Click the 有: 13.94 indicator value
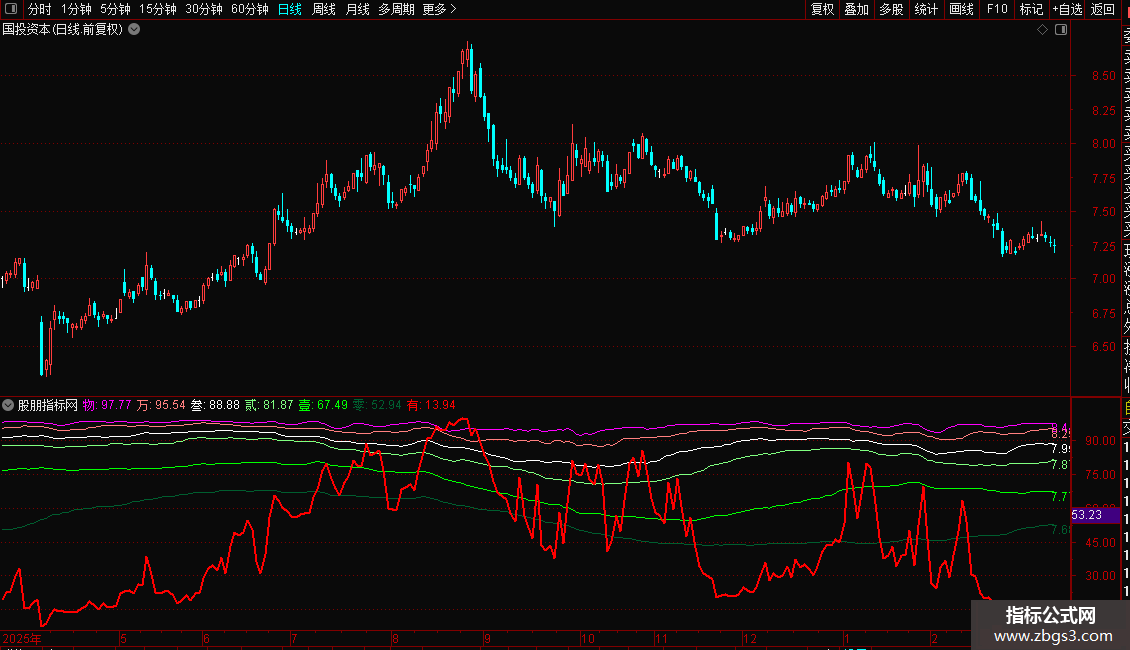Screen dimensions: 1130x650 431,405
